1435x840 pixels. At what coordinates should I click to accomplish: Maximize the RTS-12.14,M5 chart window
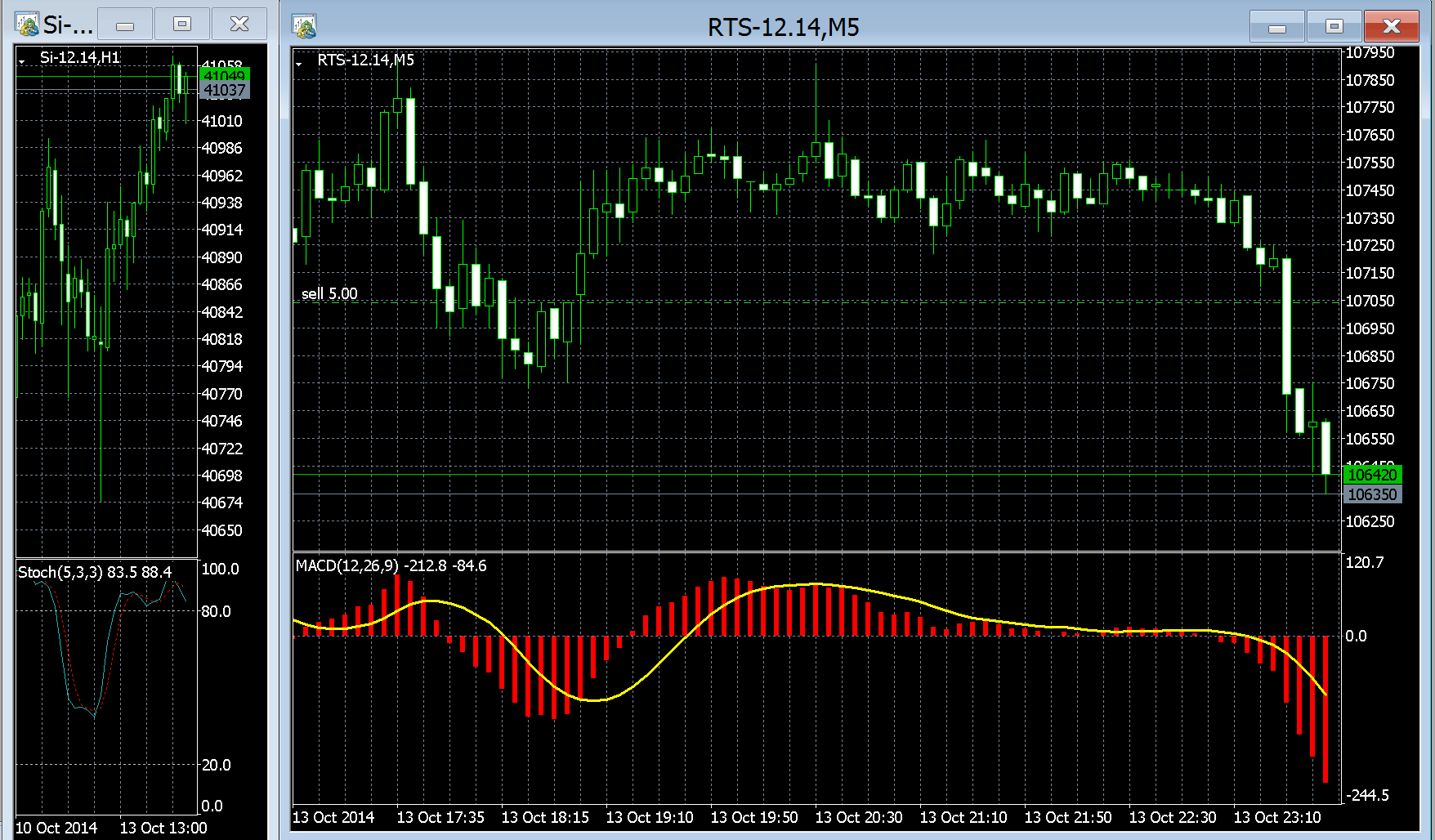tap(1334, 27)
